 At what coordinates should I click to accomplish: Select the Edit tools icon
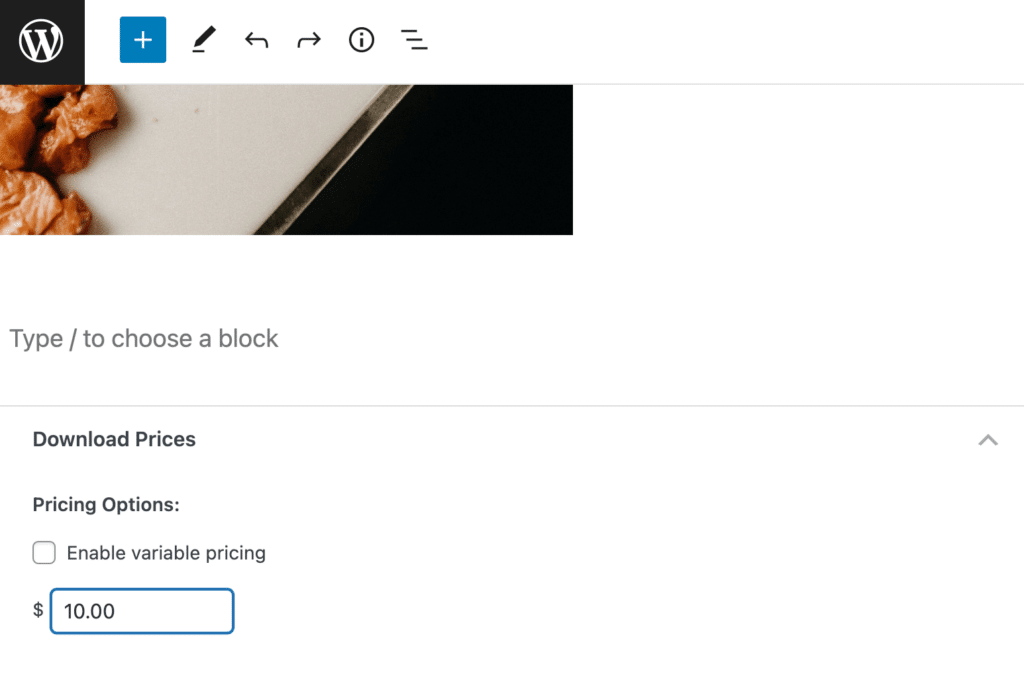203,40
